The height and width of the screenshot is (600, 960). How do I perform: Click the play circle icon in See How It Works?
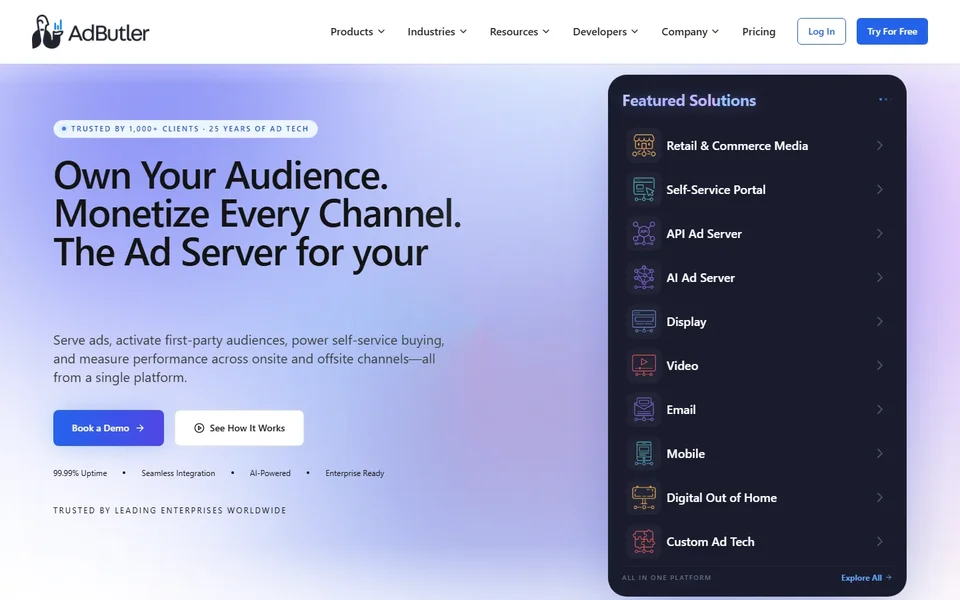tap(199, 428)
